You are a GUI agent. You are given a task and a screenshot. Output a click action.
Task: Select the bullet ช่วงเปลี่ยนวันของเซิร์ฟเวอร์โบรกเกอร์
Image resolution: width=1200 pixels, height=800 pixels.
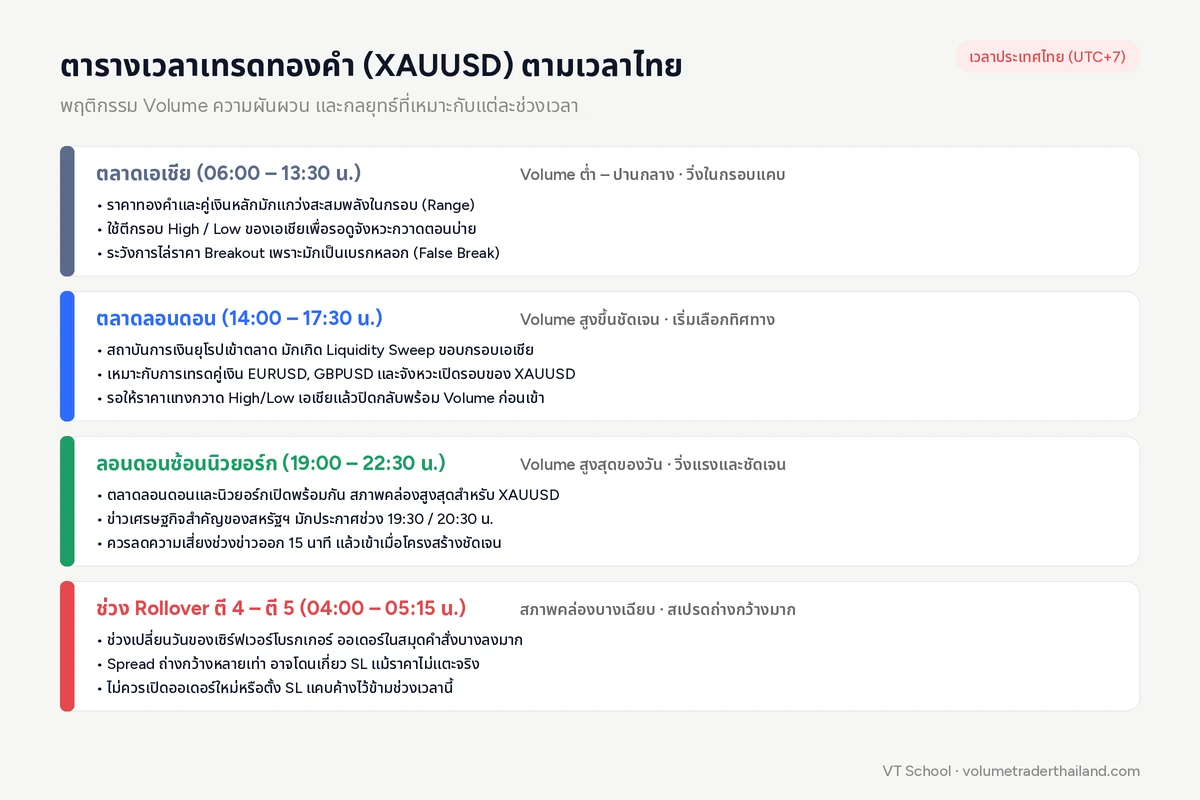point(310,640)
